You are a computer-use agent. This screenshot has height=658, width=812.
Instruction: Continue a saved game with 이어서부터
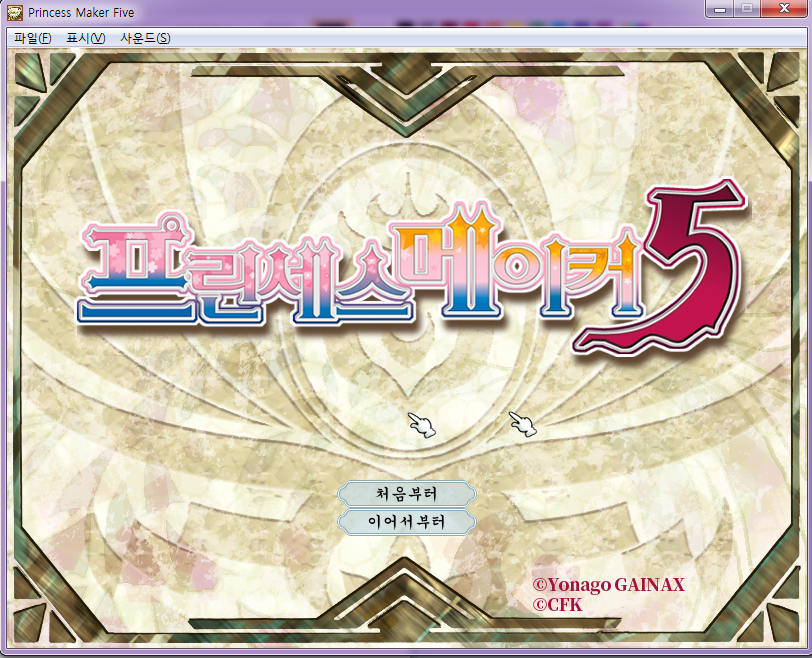(x=407, y=522)
